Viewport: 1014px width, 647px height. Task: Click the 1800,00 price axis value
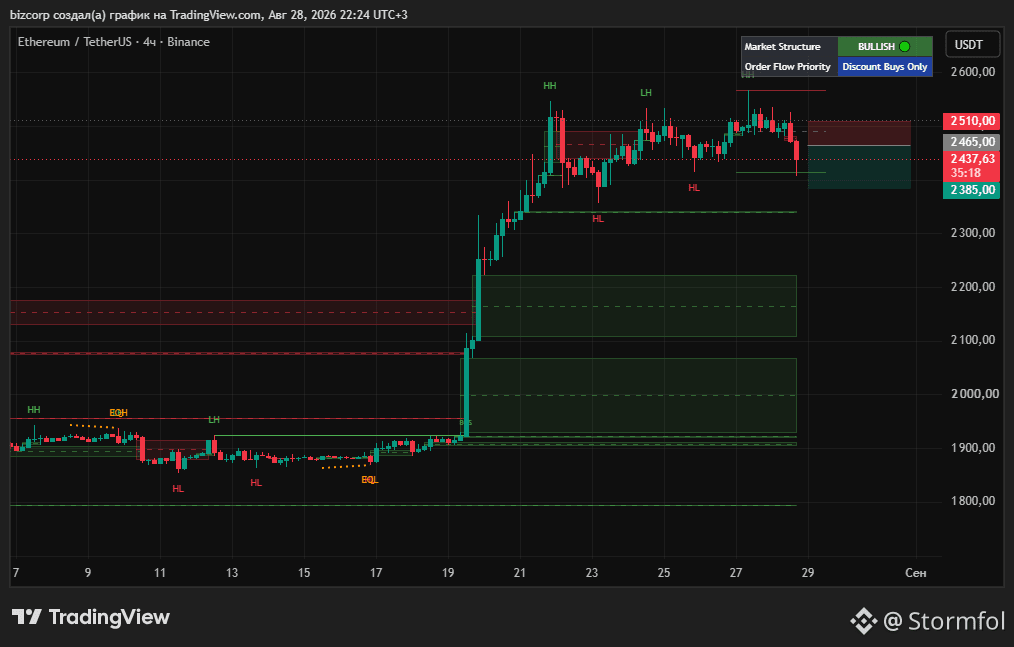click(x=973, y=501)
